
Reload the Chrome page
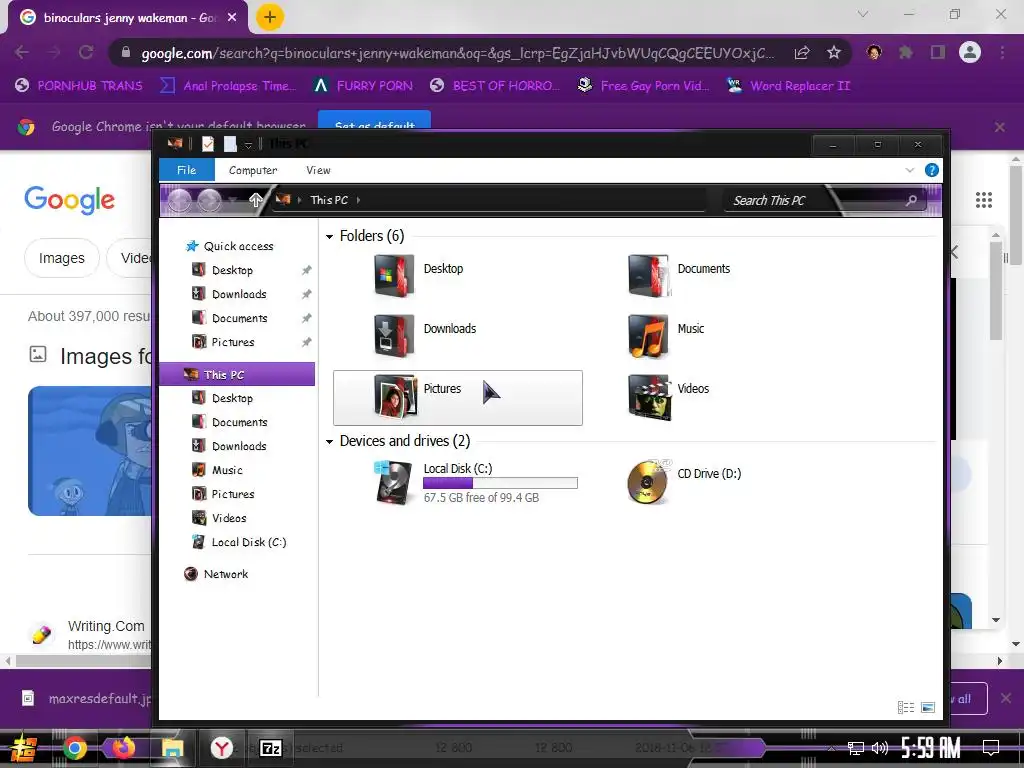(86, 52)
